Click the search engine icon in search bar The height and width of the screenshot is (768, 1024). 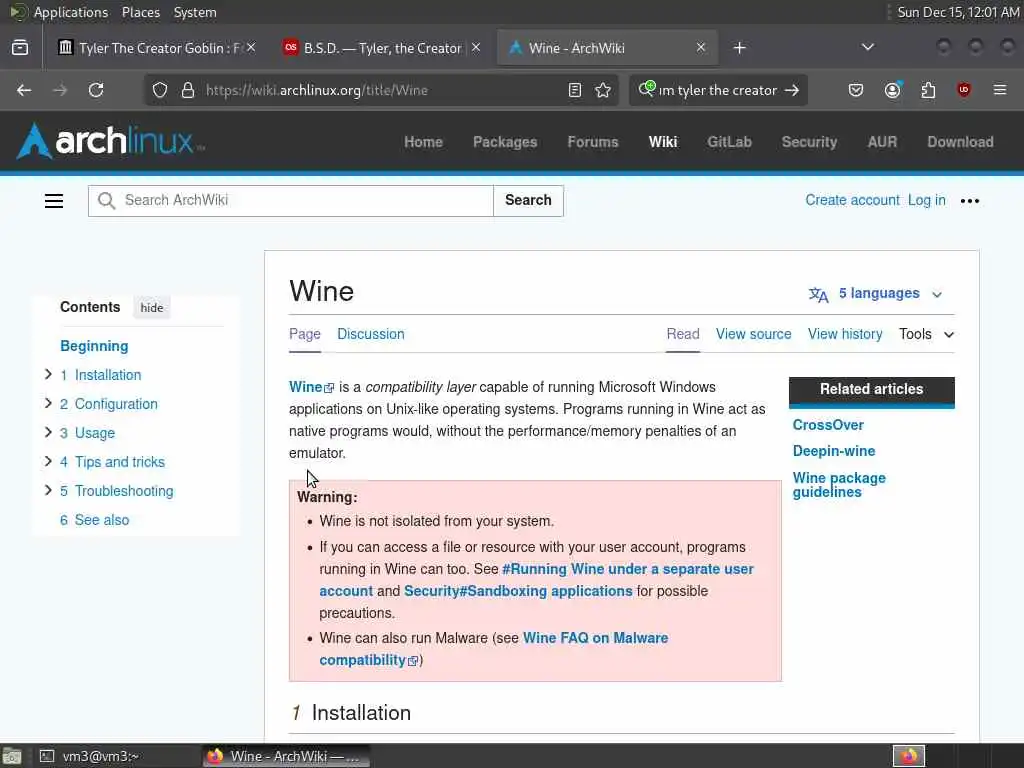click(x=647, y=89)
